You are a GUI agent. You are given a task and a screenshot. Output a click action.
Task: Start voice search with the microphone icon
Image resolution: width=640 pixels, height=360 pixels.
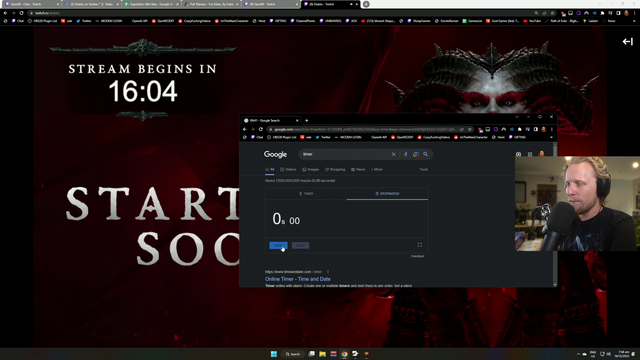coord(406,154)
